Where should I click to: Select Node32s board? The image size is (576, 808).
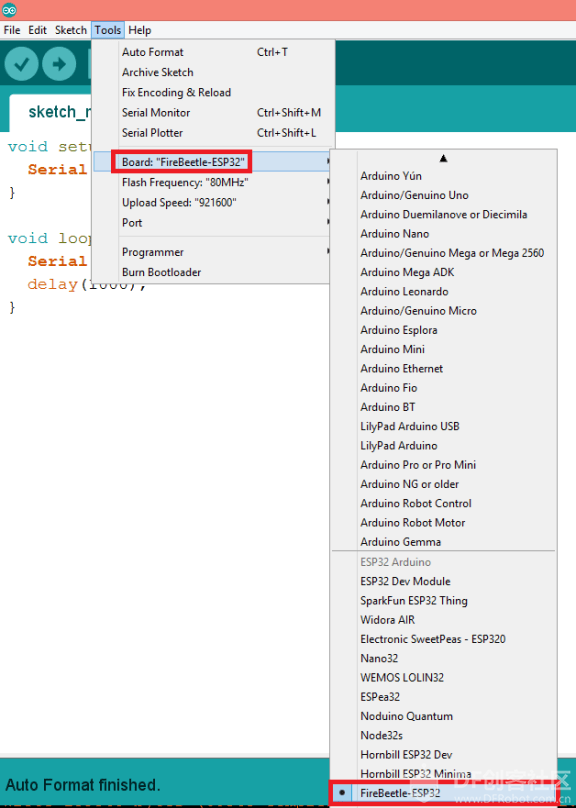point(443,735)
